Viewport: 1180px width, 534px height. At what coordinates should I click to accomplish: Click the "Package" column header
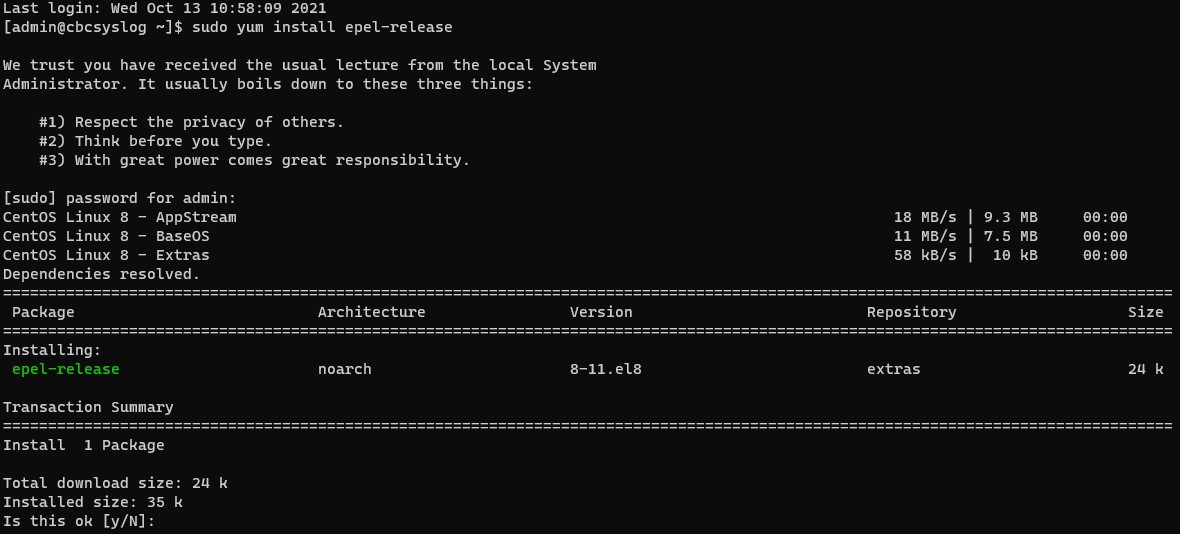pos(43,312)
